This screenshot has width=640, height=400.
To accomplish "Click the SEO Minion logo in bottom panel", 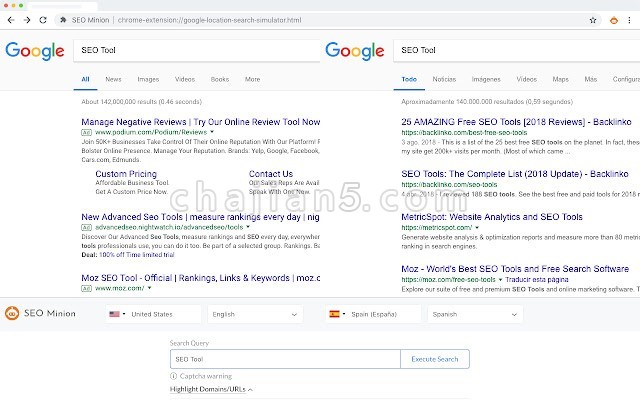I will click(40, 313).
